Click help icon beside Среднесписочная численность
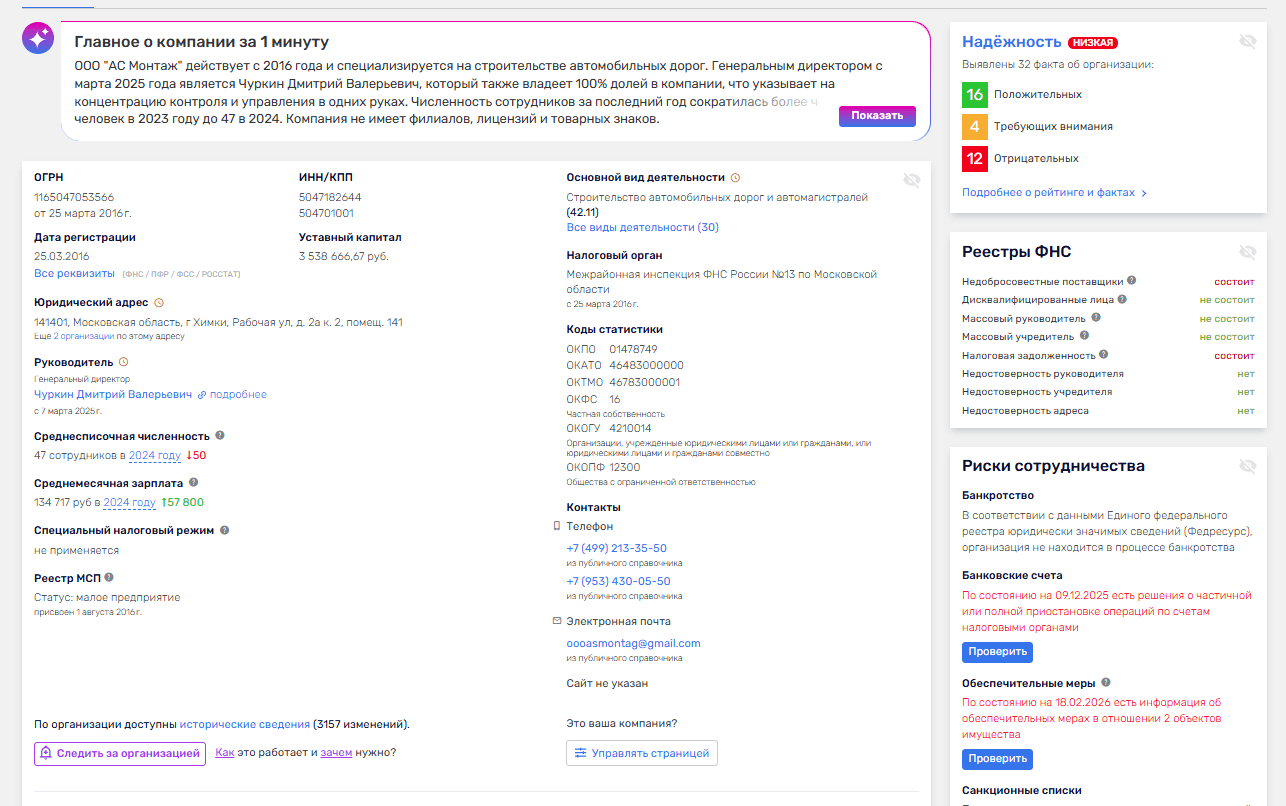The image size is (1286, 806). (x=220, y=436)
